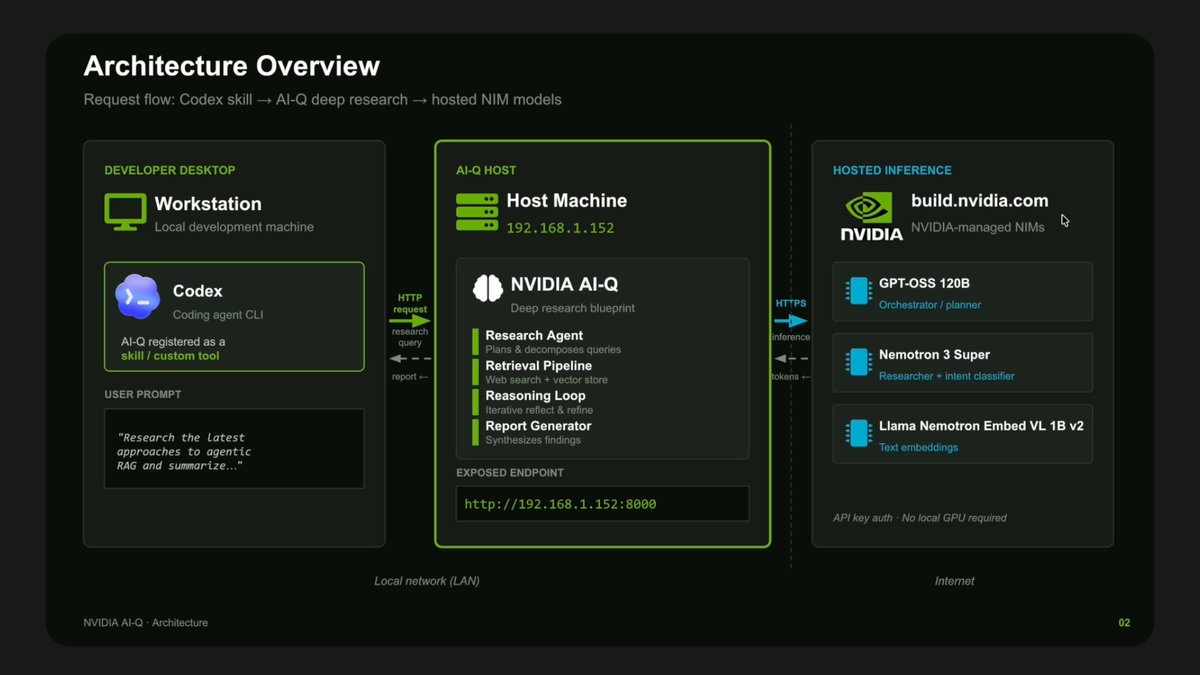The height and width of the screenshot is (675, 1200).
Task: Click the Architecture Overview slide title
Action: [232, 67]
